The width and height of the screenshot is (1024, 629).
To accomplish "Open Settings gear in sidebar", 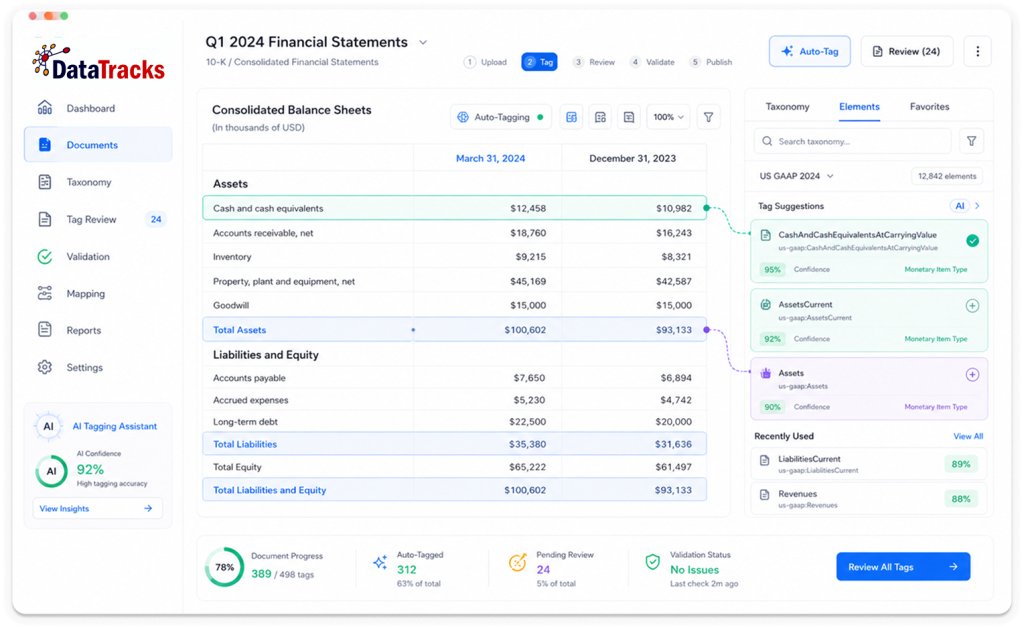I will pos(44,368).
